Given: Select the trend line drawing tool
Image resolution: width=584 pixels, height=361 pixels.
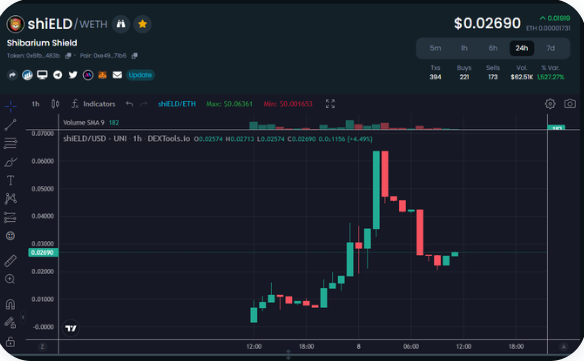Looking at the screenshot, I should point(10,125).
